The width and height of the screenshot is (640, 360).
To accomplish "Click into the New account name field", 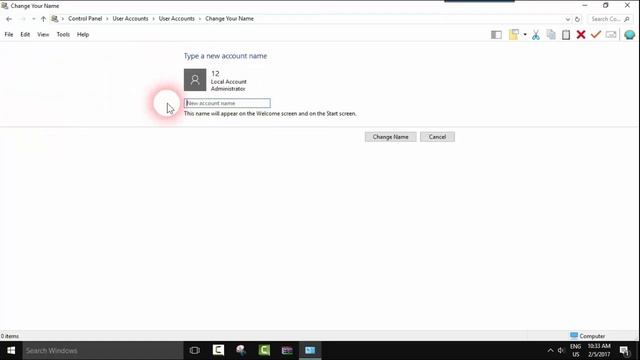I will pyautogui.click(x=227, y=103).
